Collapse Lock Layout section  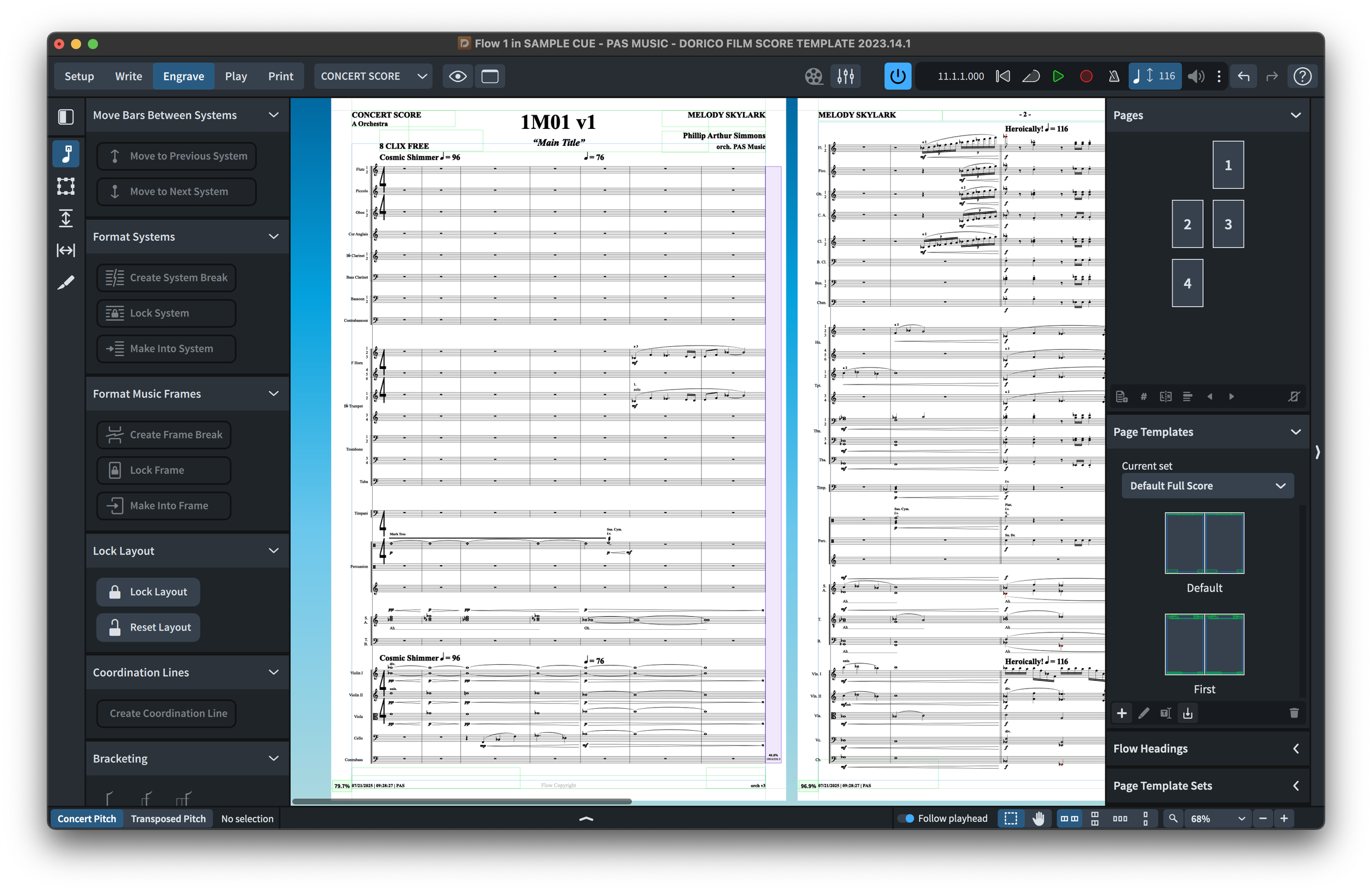(274, 551)
